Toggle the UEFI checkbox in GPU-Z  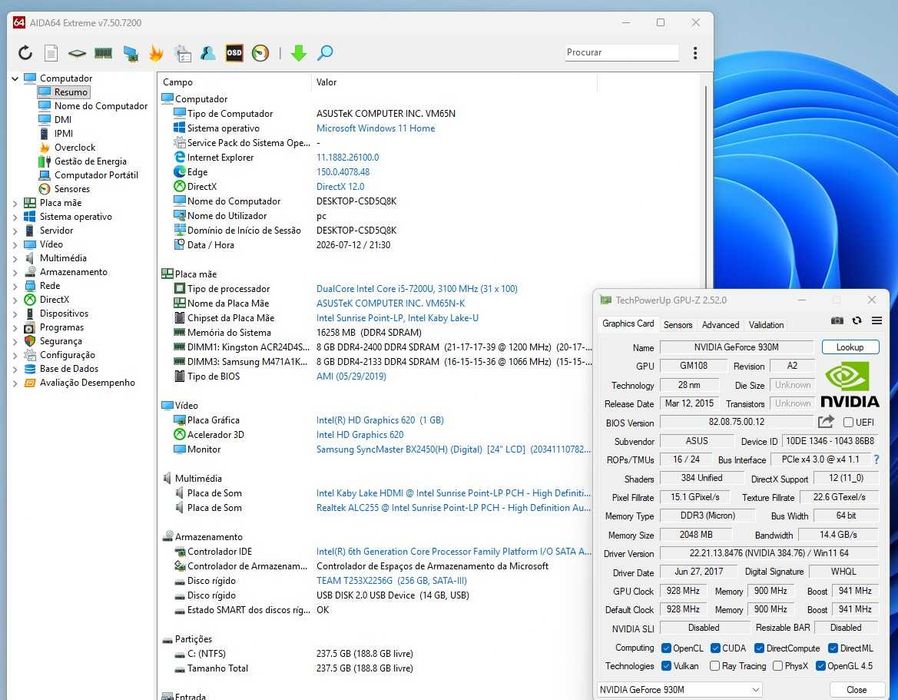848,422
